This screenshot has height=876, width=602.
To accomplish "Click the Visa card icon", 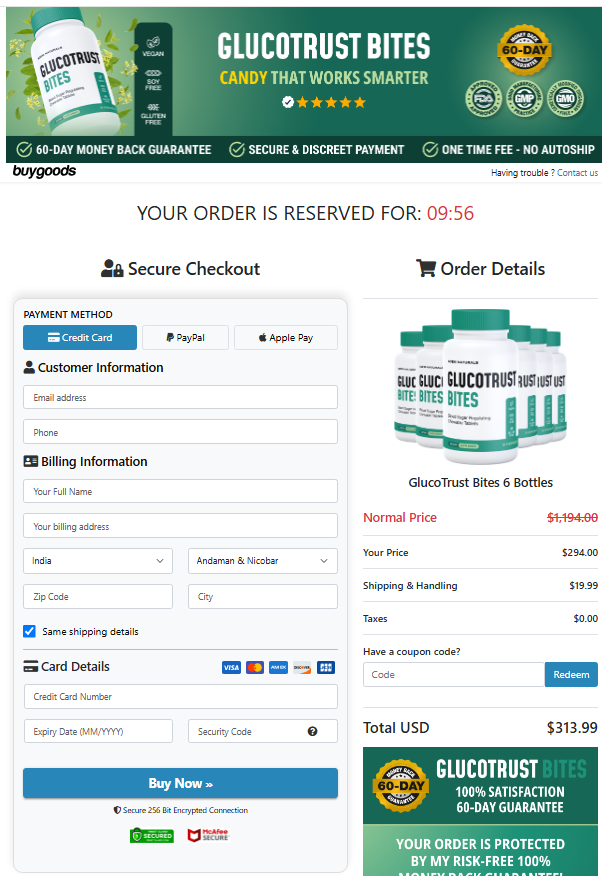I will click(231, 667).
